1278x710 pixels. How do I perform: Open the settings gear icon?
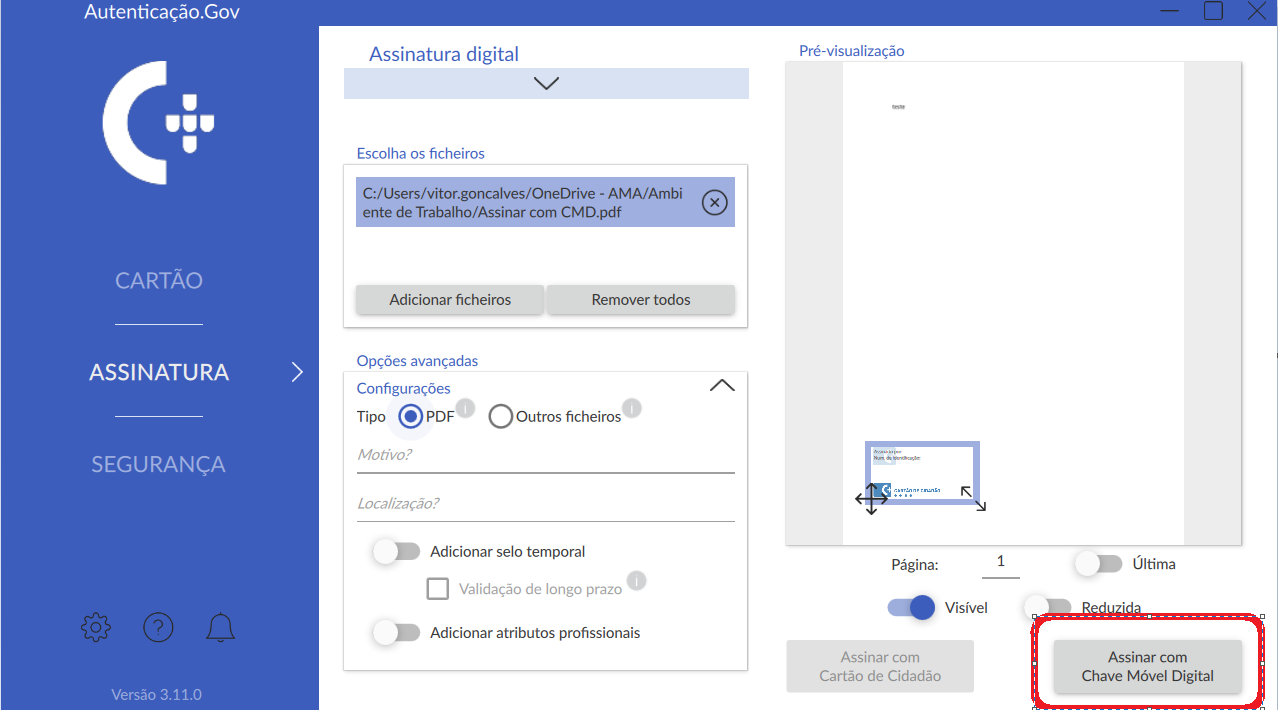(x=96, y=628)
